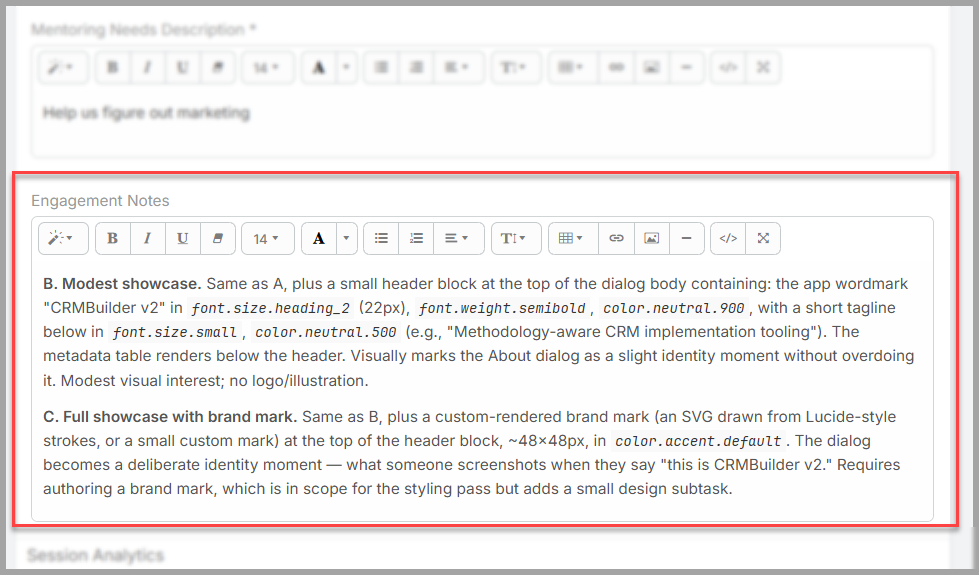Click the code text "color.neutral.900"

[674, 308]
